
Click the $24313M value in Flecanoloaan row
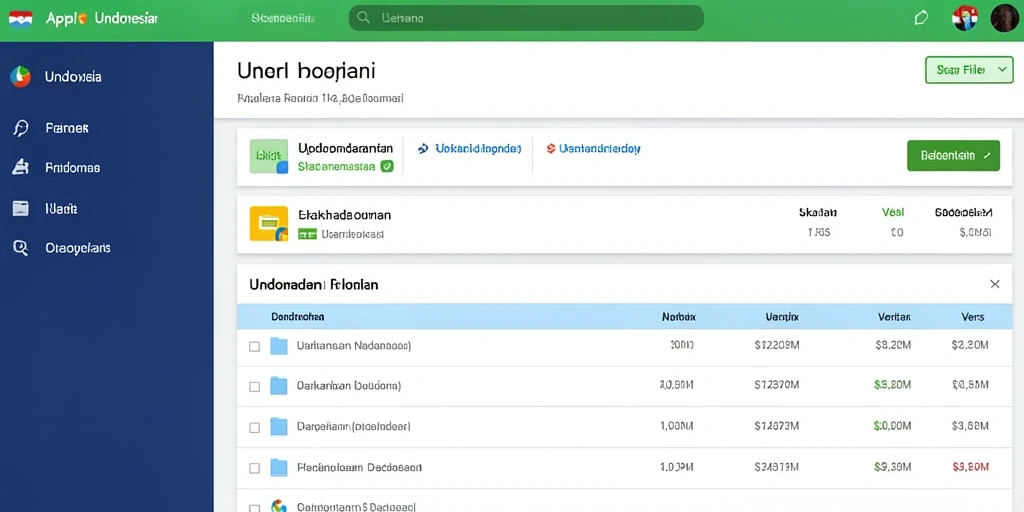(776, 467)
